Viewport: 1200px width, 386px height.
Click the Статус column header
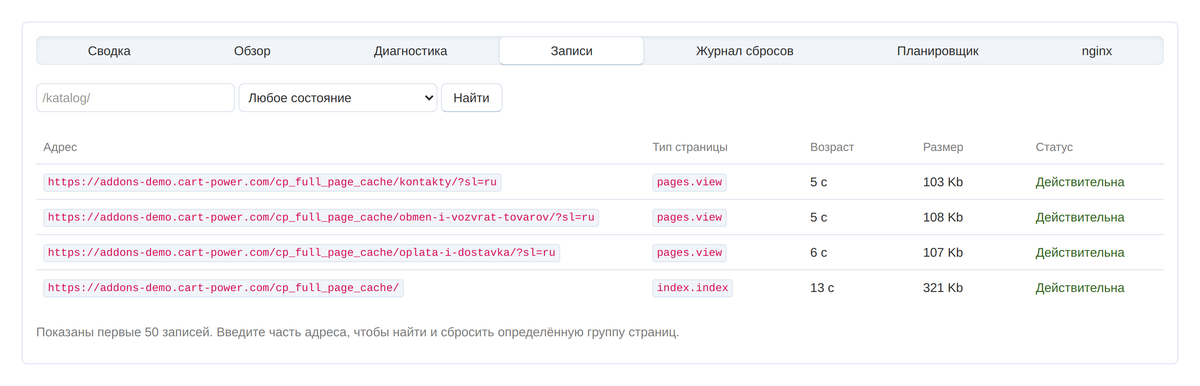pos(1054,147)
